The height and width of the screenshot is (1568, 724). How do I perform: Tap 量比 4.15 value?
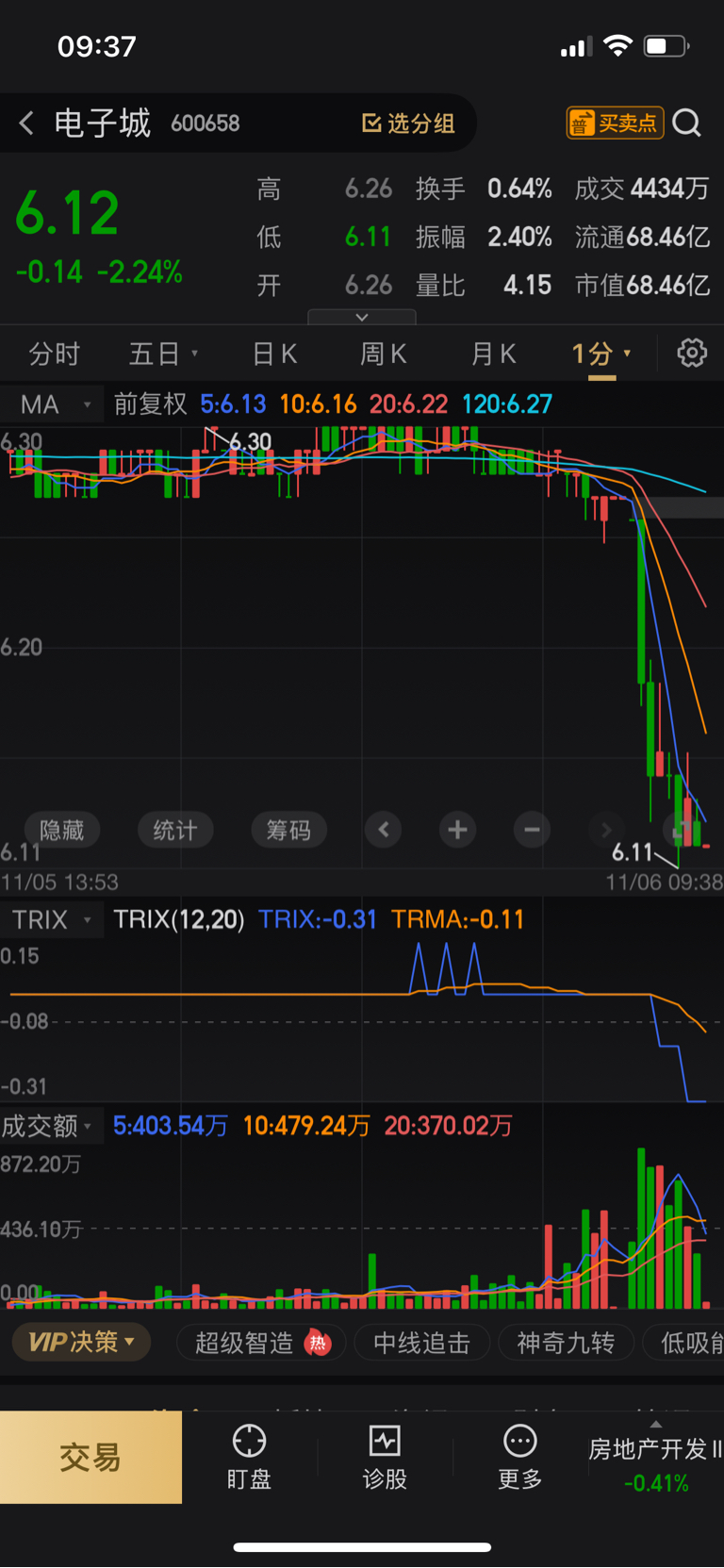527,285
